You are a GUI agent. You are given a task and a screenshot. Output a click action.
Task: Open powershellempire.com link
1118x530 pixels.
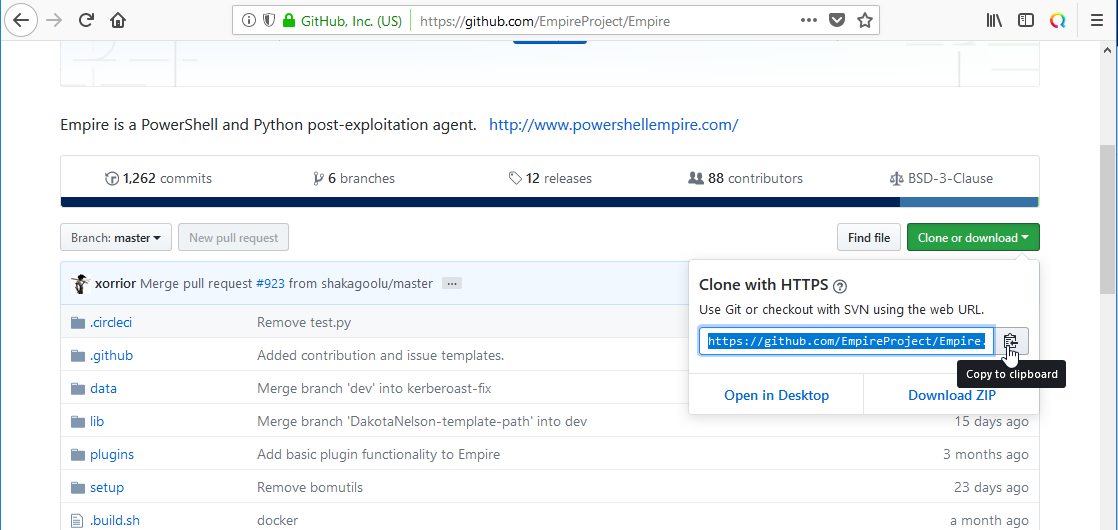(613, 125)
